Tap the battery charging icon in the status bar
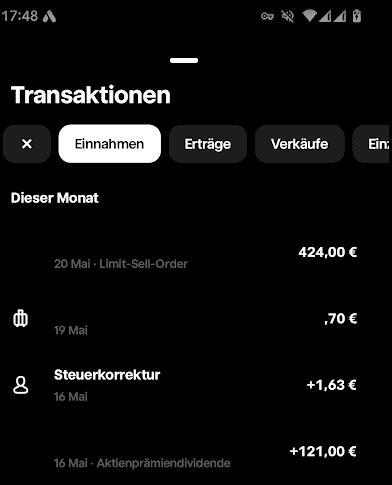Viewport: 392px width, 485px height. tap(357, 16)
